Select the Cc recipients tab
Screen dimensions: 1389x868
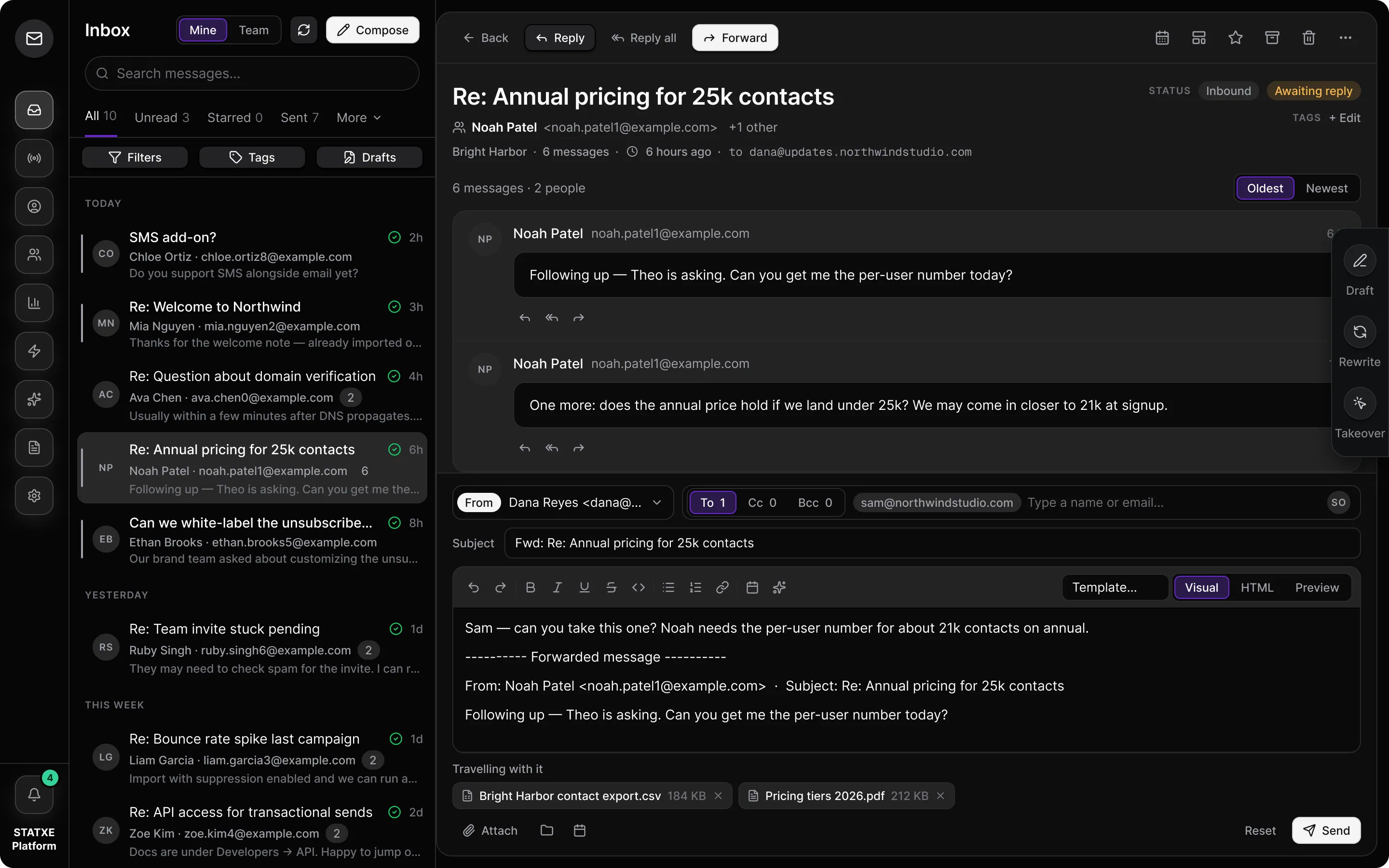pos(762,502)
